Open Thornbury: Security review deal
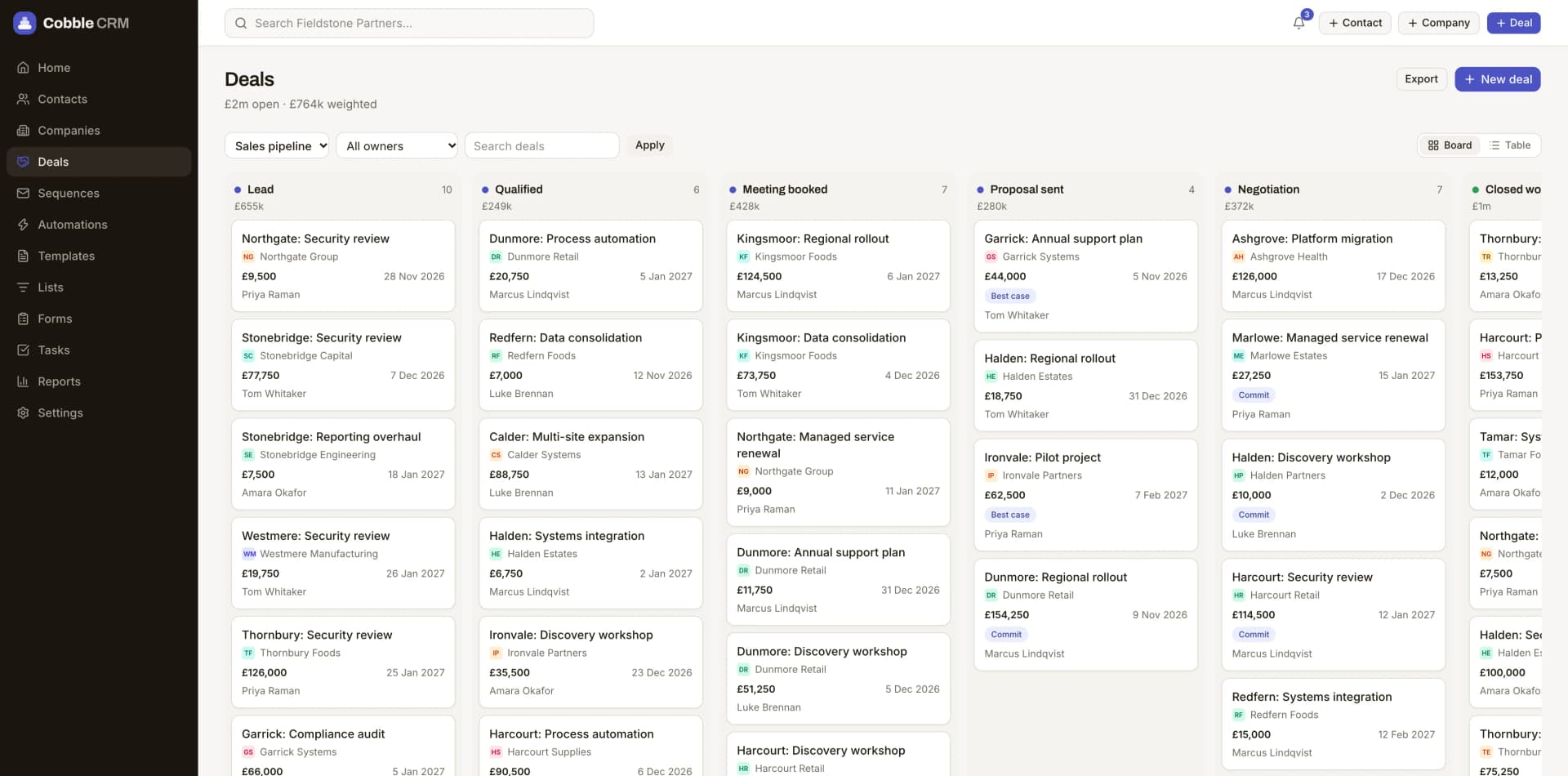This screenshot has height=776, width=1568. coord(343,662)
